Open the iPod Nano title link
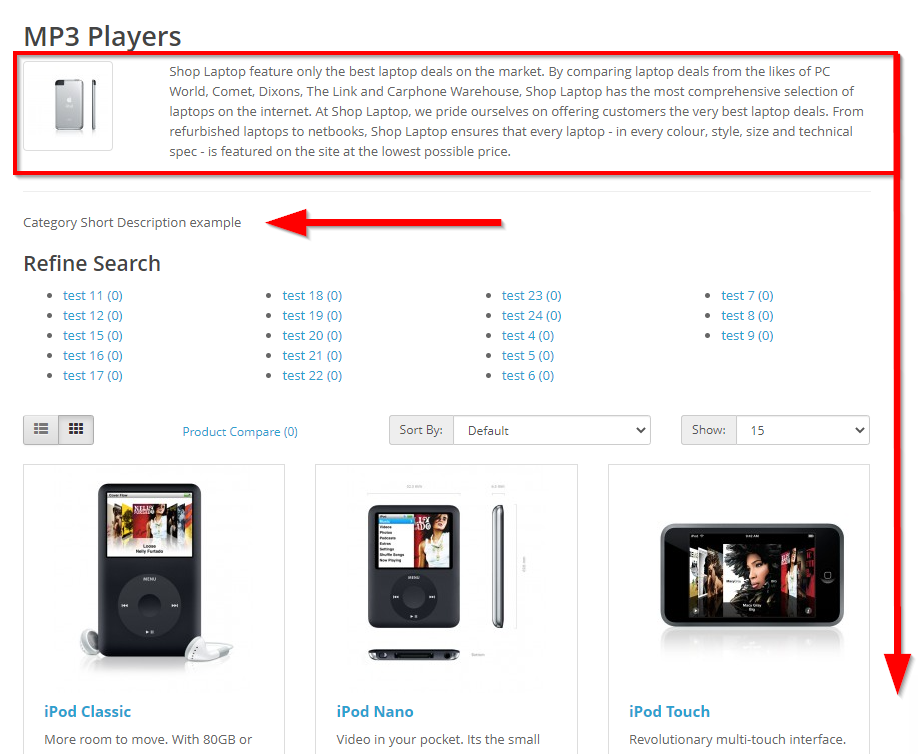Screen dimensions: 918x754 [375, 711]
